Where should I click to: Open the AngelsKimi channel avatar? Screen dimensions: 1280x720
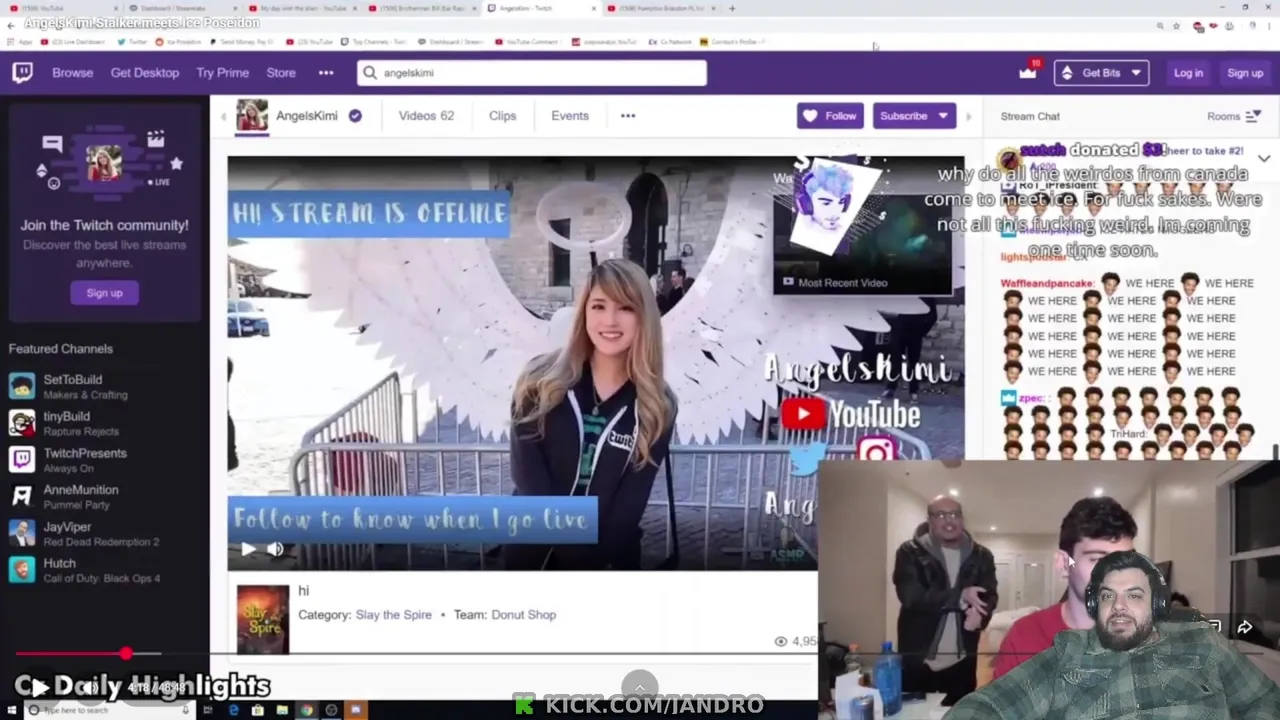coord(252,116)
